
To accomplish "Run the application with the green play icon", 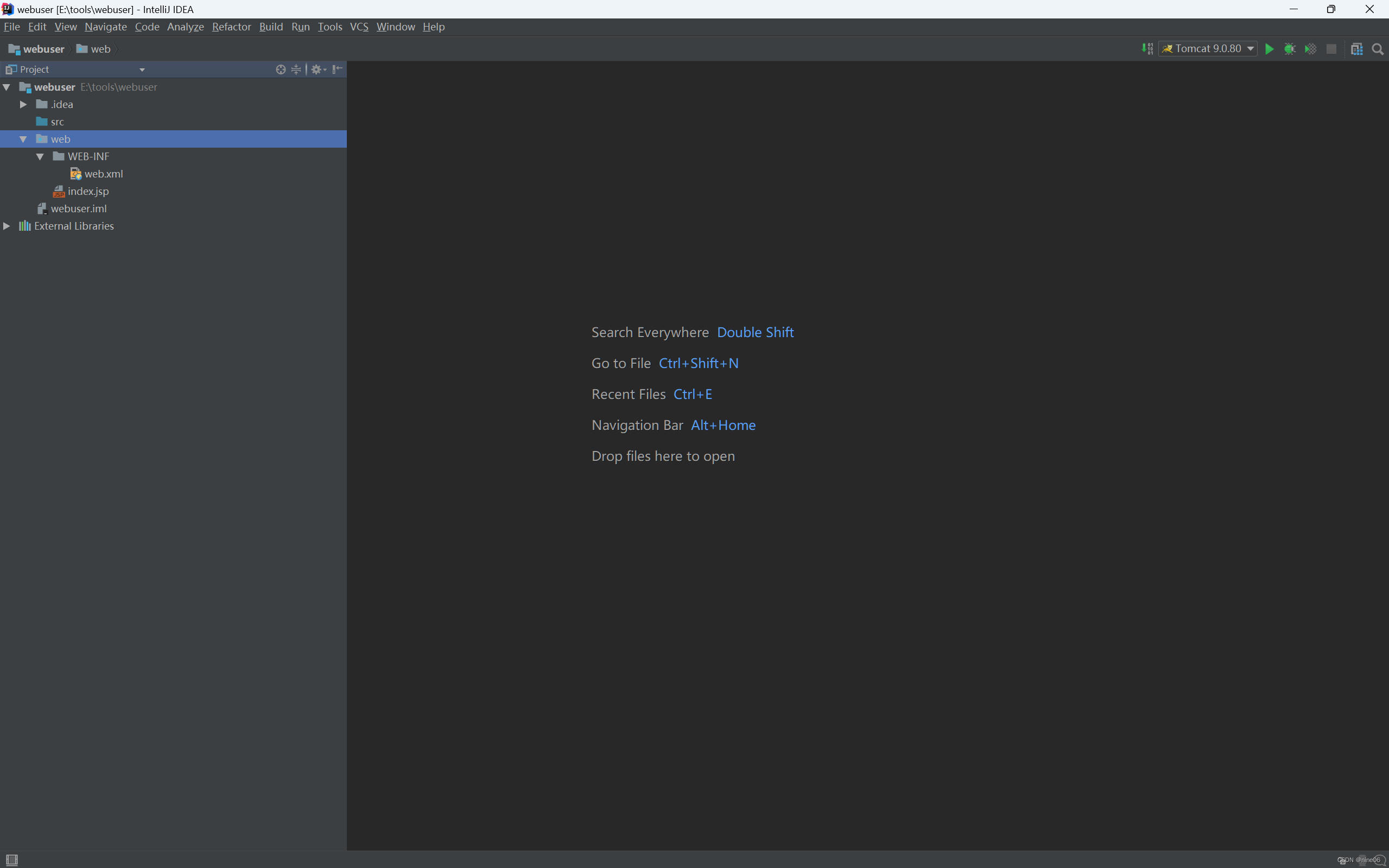I will tap(1269, 49).
